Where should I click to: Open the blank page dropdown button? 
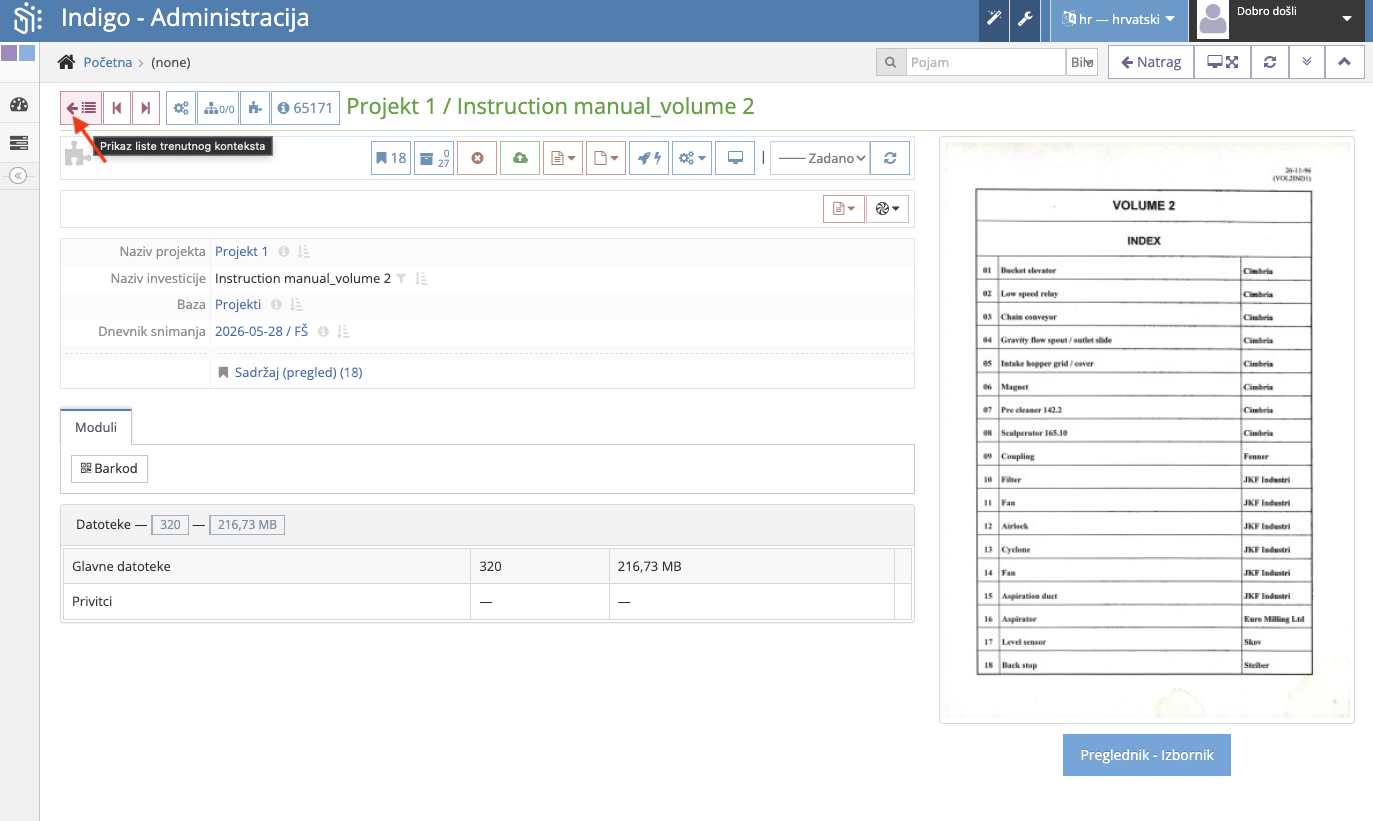pos(606,158)
